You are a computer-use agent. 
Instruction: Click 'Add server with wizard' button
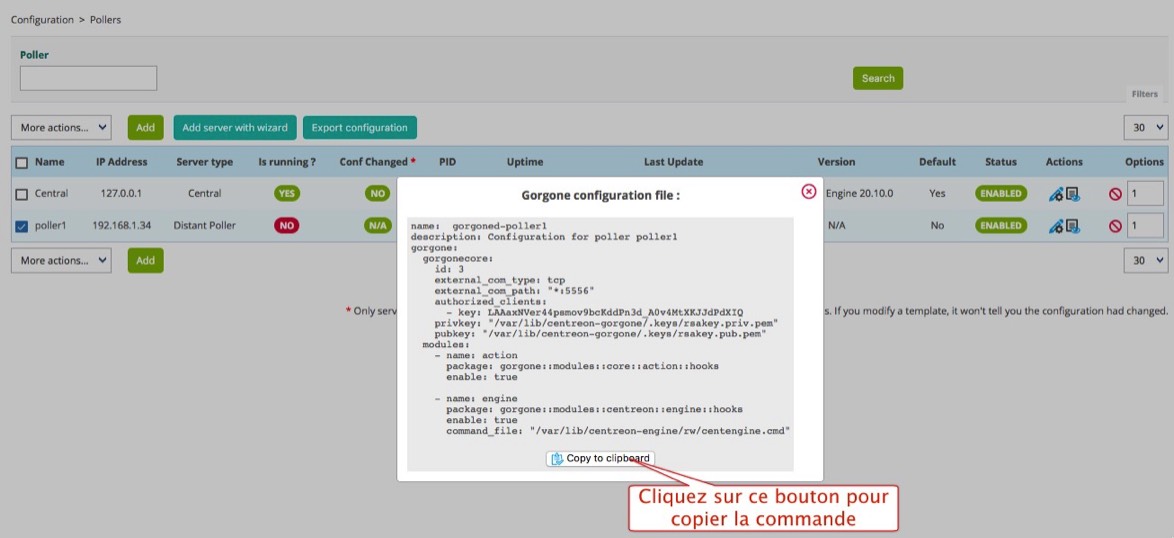pyautogui.click(x=235, y=128)
